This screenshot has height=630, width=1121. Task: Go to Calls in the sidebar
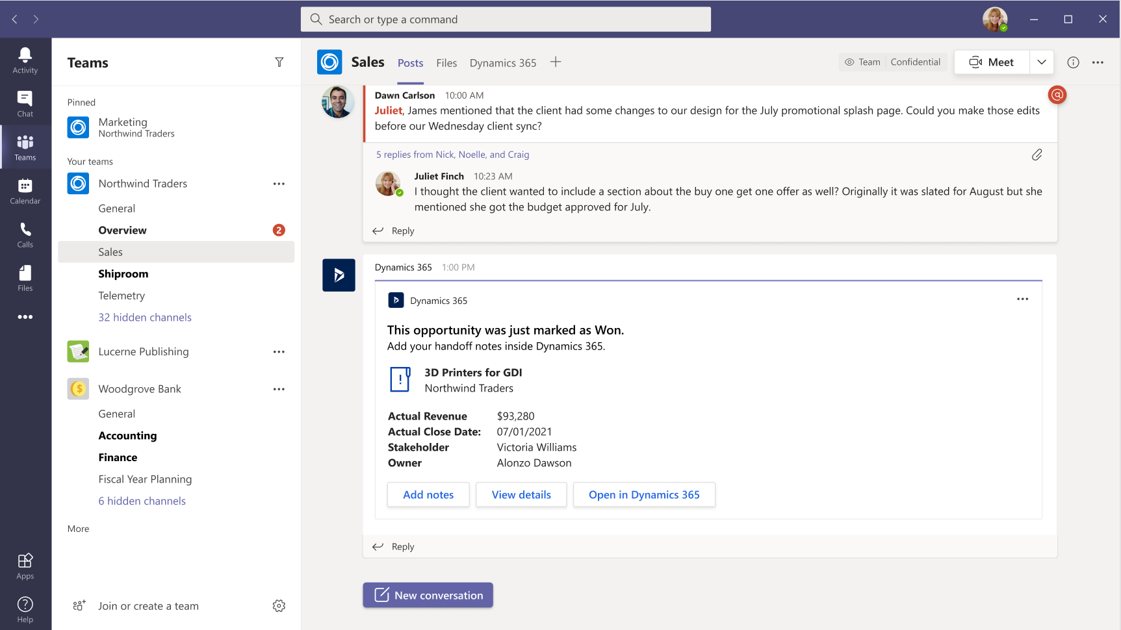25,234
